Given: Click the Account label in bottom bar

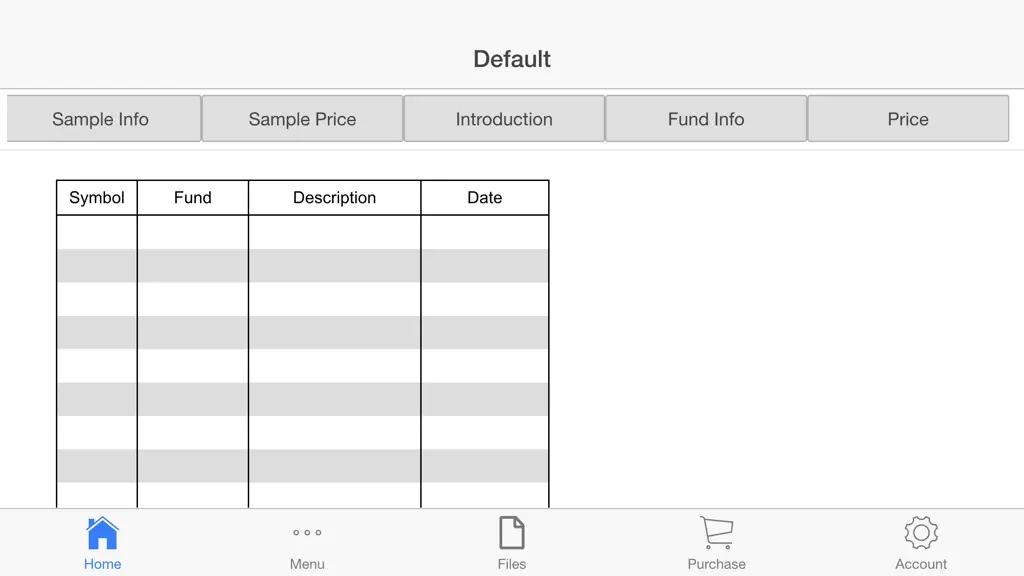Looking at the screenshot, I should click(921, 564).
